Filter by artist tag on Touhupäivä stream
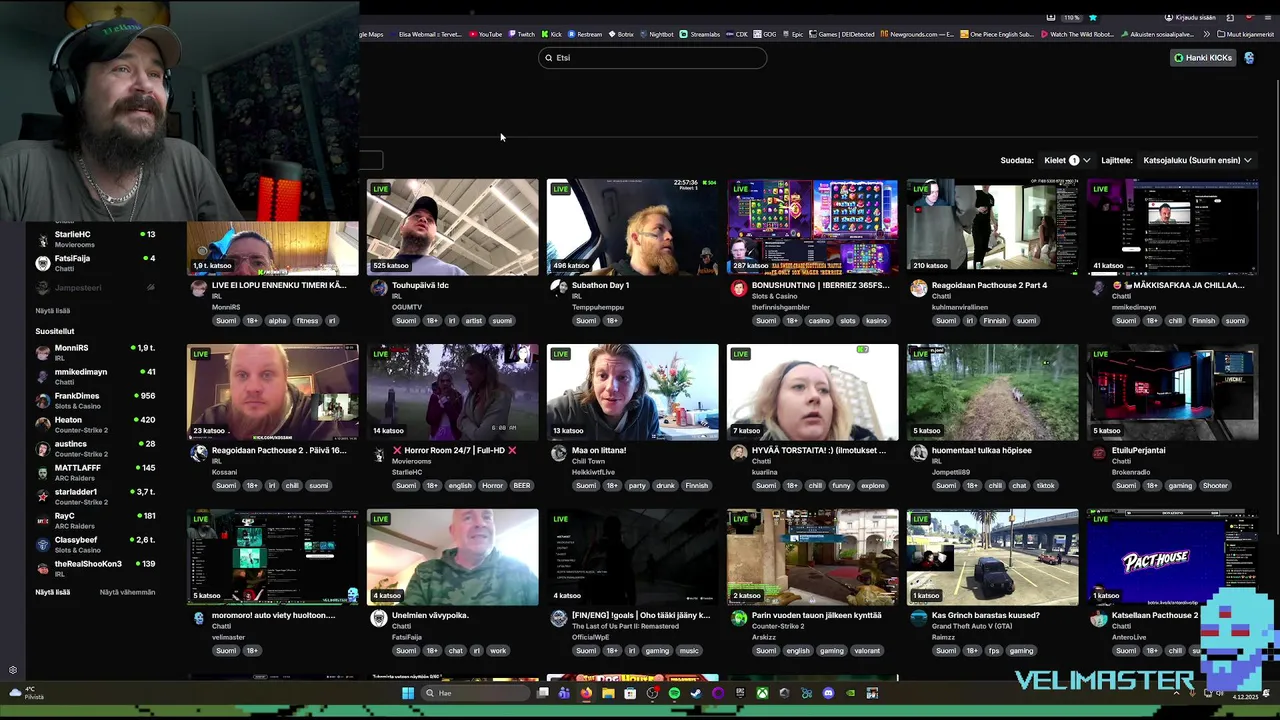Screen dimensions: 1280x720 point(473,321)
